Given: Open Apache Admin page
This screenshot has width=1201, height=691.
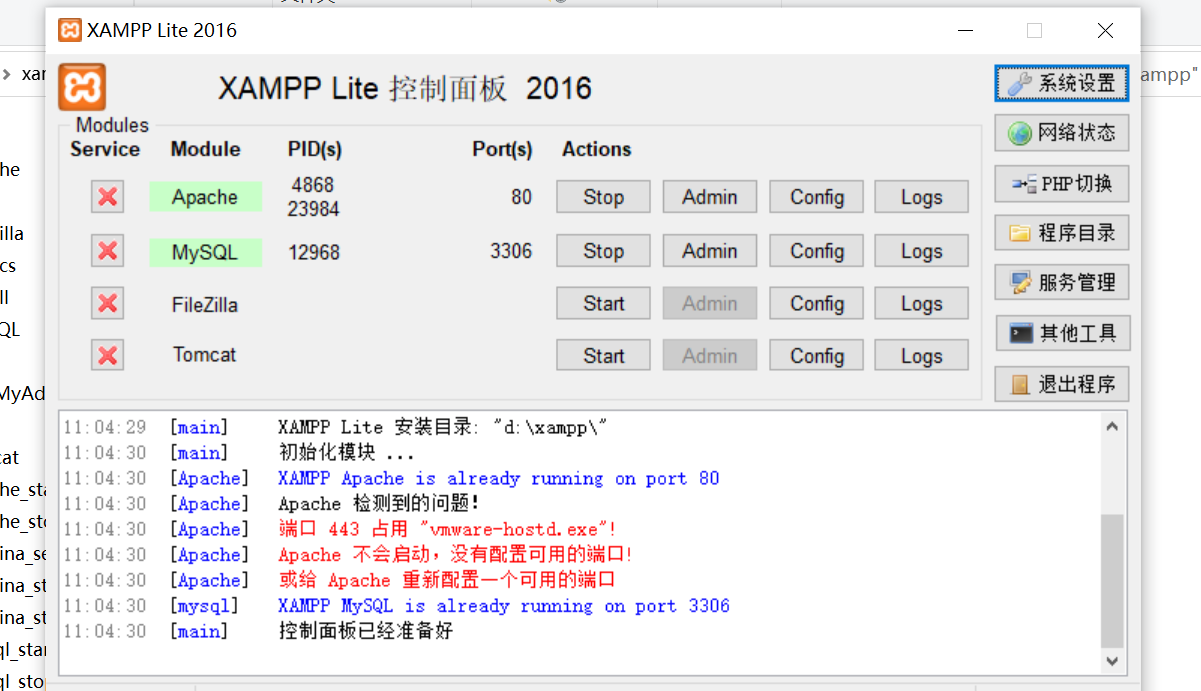Looking at the screenshot, I should [710, 197].
